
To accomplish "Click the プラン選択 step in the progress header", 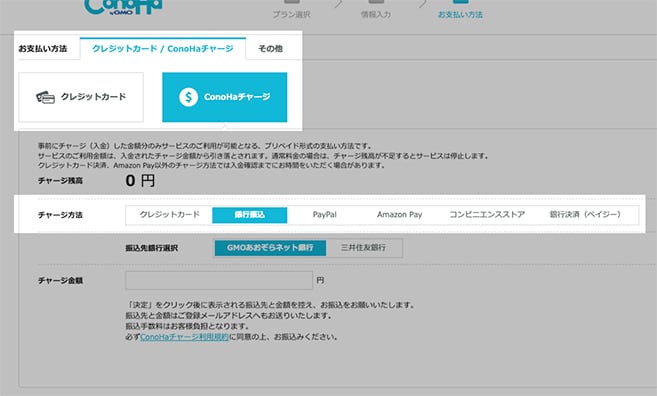I will click(292, 10).
